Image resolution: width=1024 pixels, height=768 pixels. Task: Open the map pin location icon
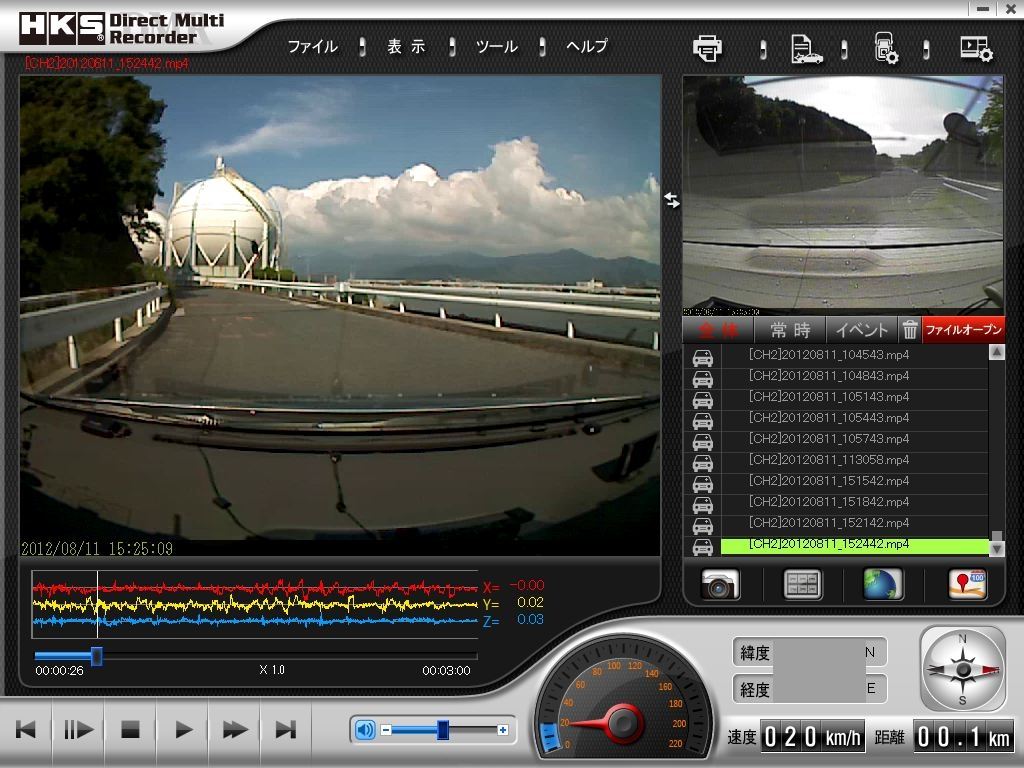pos(967,584)
